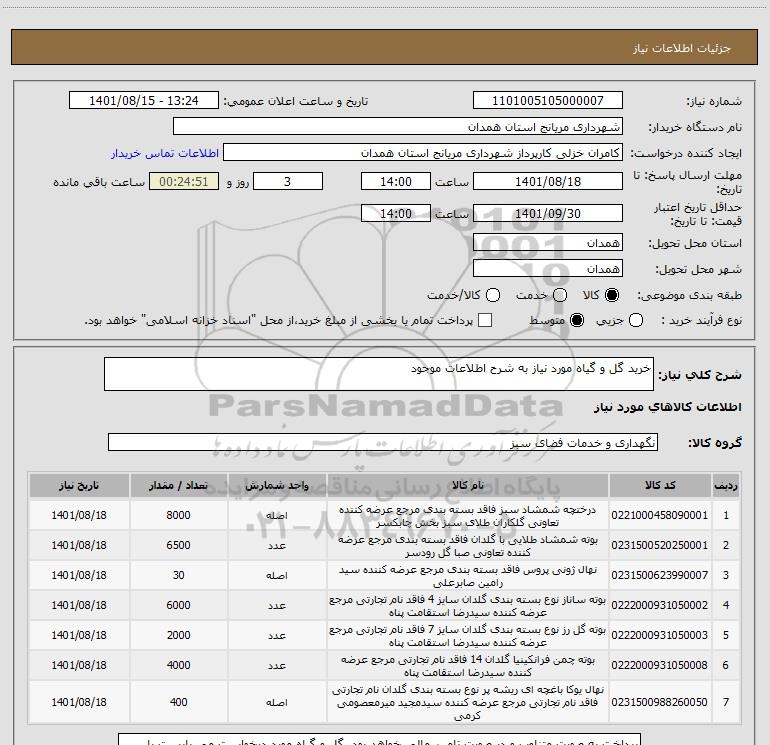The width and height of the screenshot is (770, 745).
Task: Click product code 0231500988260050
Action: click(660, 702)
